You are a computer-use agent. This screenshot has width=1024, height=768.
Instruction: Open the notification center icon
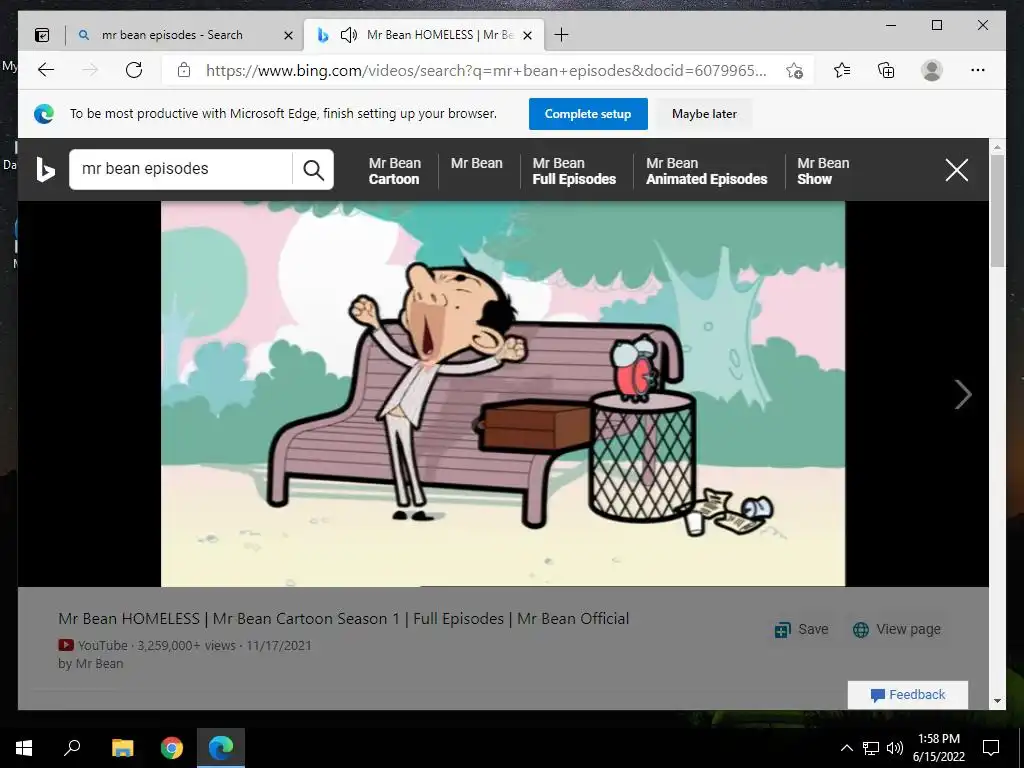[991, 748]
